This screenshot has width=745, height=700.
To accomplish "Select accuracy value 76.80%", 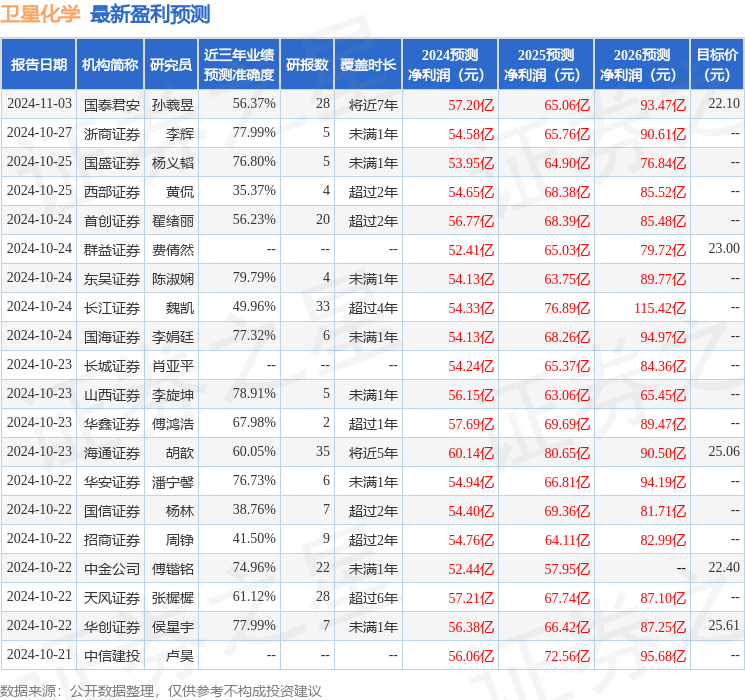I will [x=254, y=162].
